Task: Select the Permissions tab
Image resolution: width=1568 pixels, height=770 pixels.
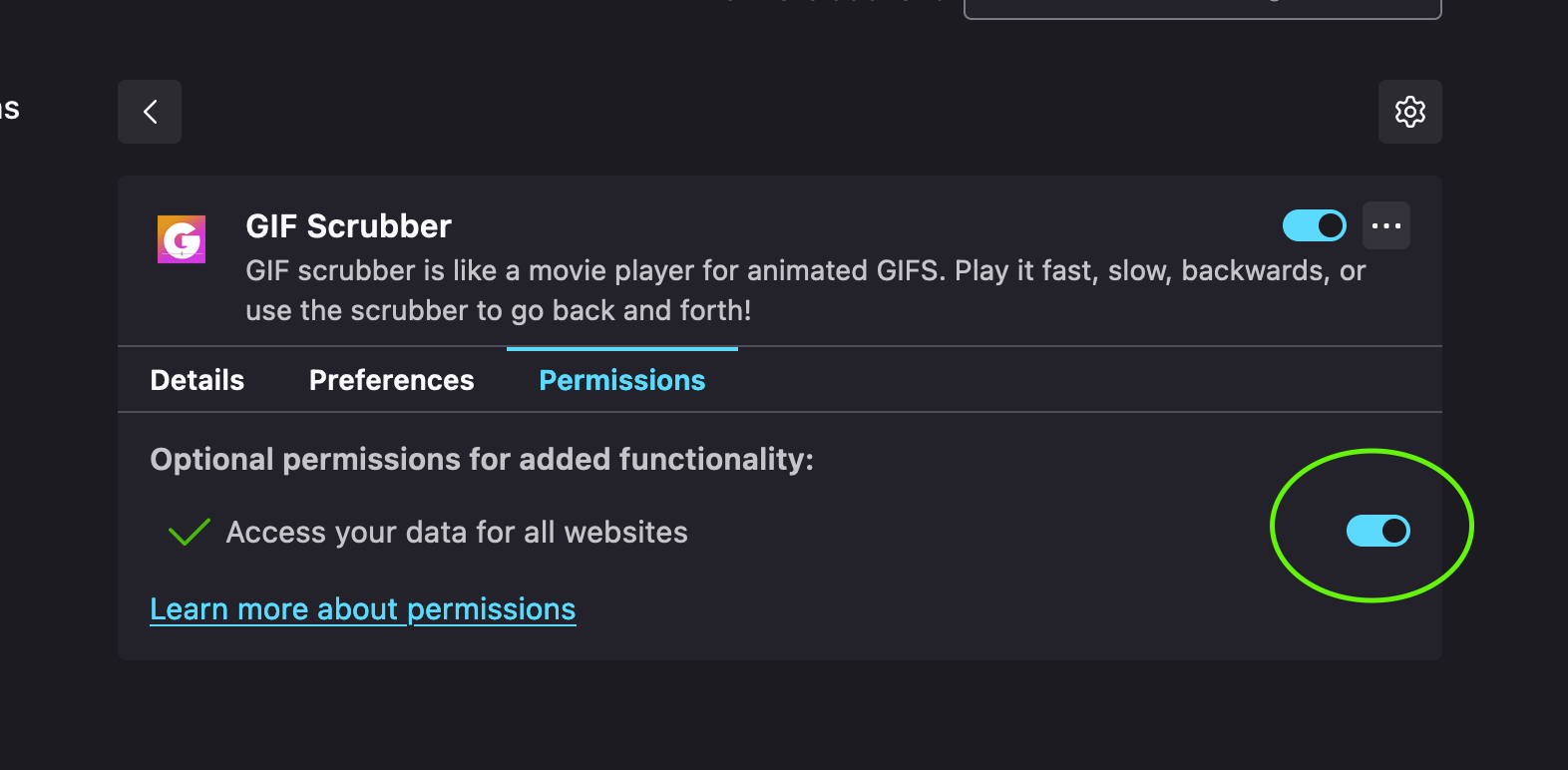Action: 620,379
